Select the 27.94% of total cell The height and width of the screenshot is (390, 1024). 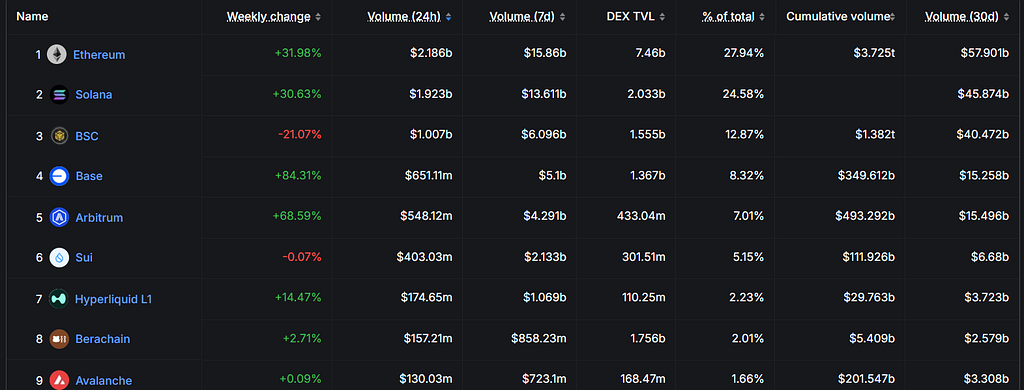click(x=743, y=54)
